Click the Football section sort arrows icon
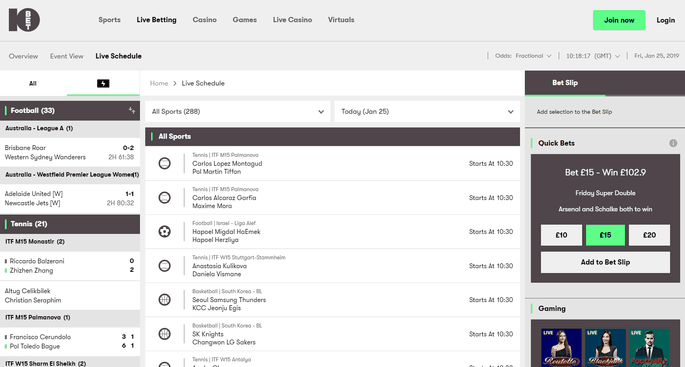 131,111
